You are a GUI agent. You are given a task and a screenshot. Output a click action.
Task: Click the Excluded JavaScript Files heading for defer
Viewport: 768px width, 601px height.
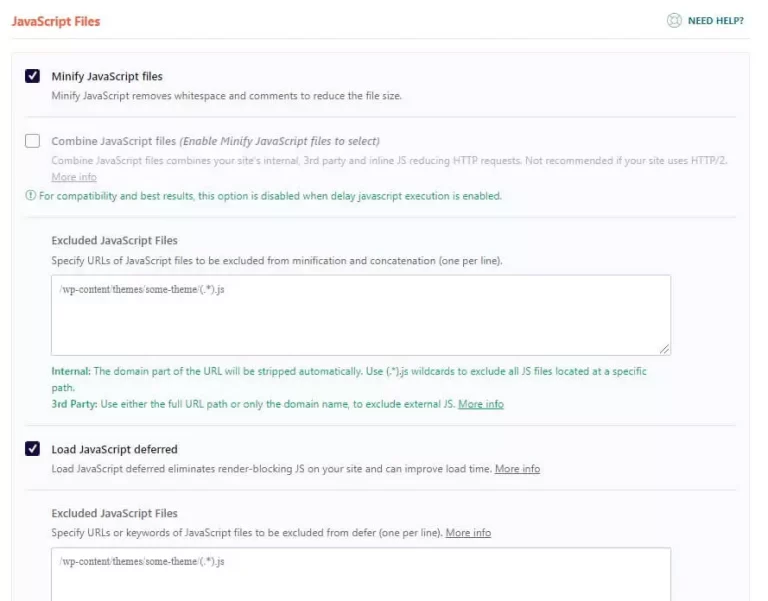(x=114, y=513)
